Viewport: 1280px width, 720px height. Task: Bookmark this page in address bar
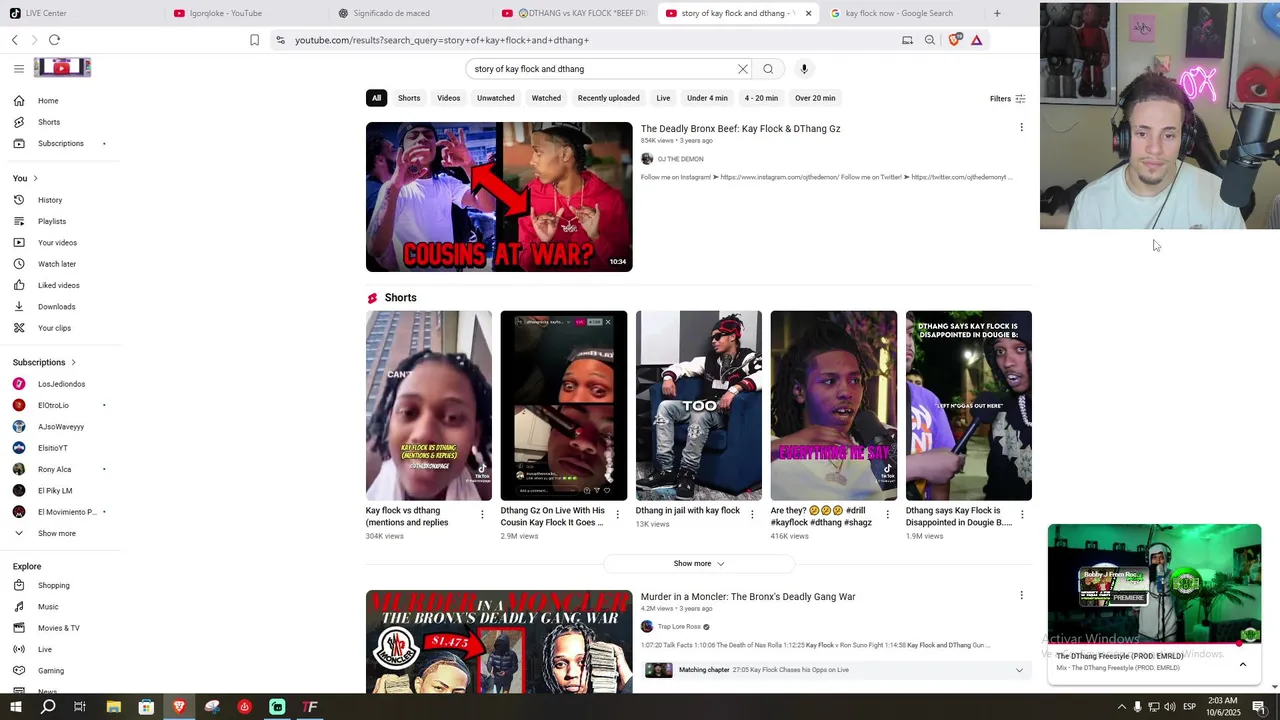pyautogui.click(x=254, y=40)
